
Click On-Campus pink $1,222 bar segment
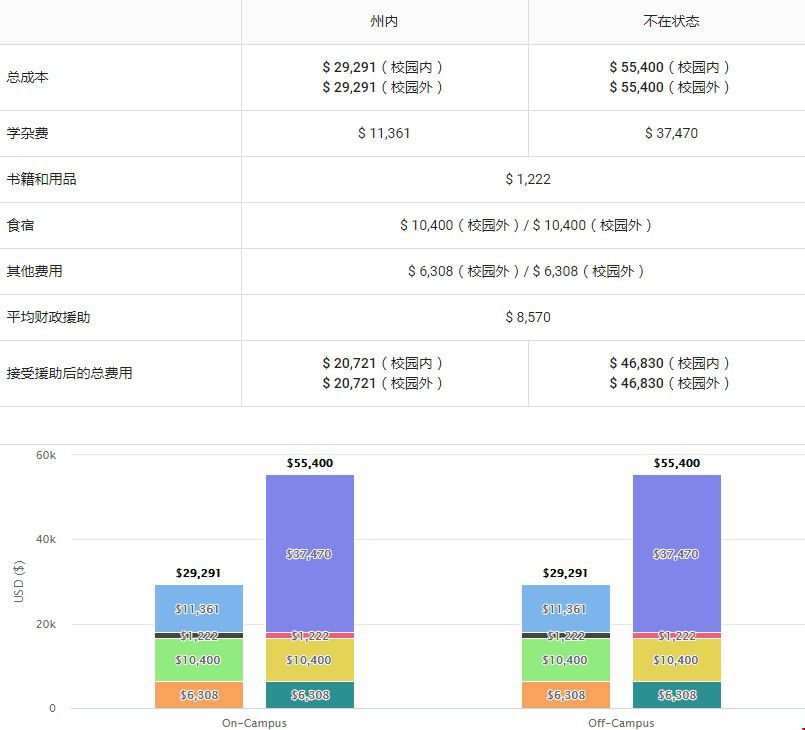click(310, 636)
